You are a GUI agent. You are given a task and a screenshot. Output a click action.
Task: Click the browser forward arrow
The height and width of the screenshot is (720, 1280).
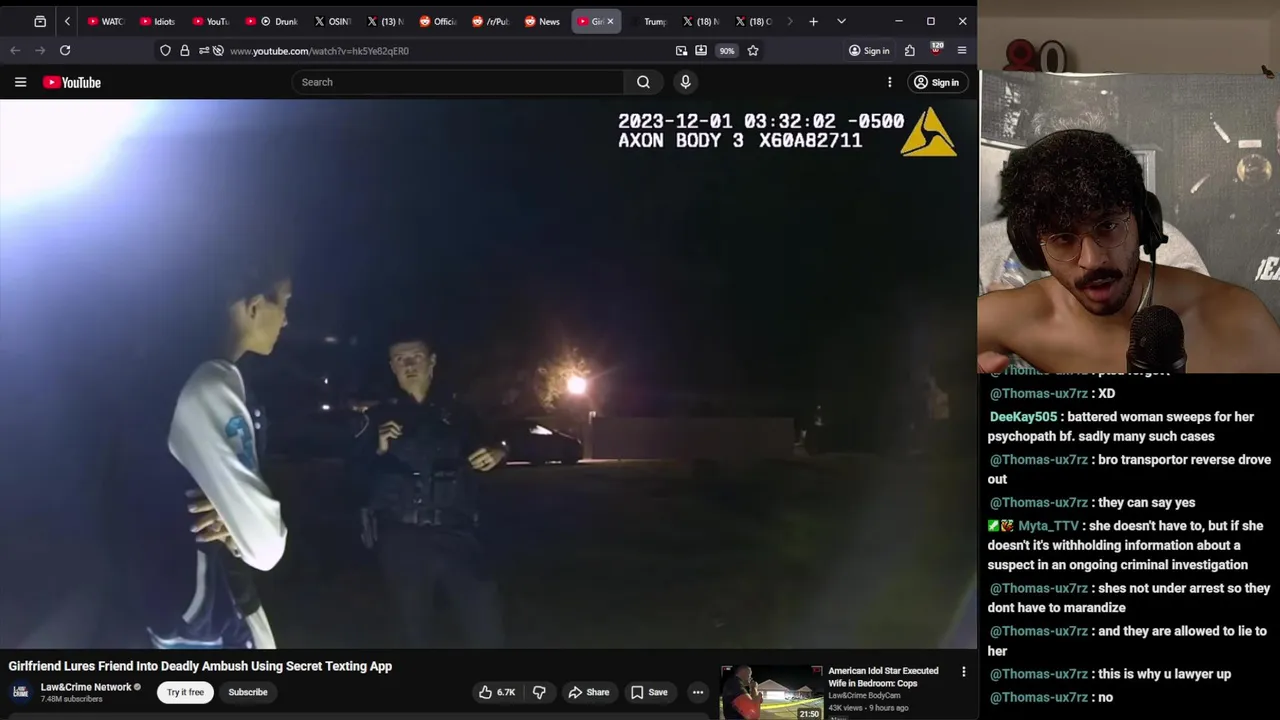tap(40, 50)
